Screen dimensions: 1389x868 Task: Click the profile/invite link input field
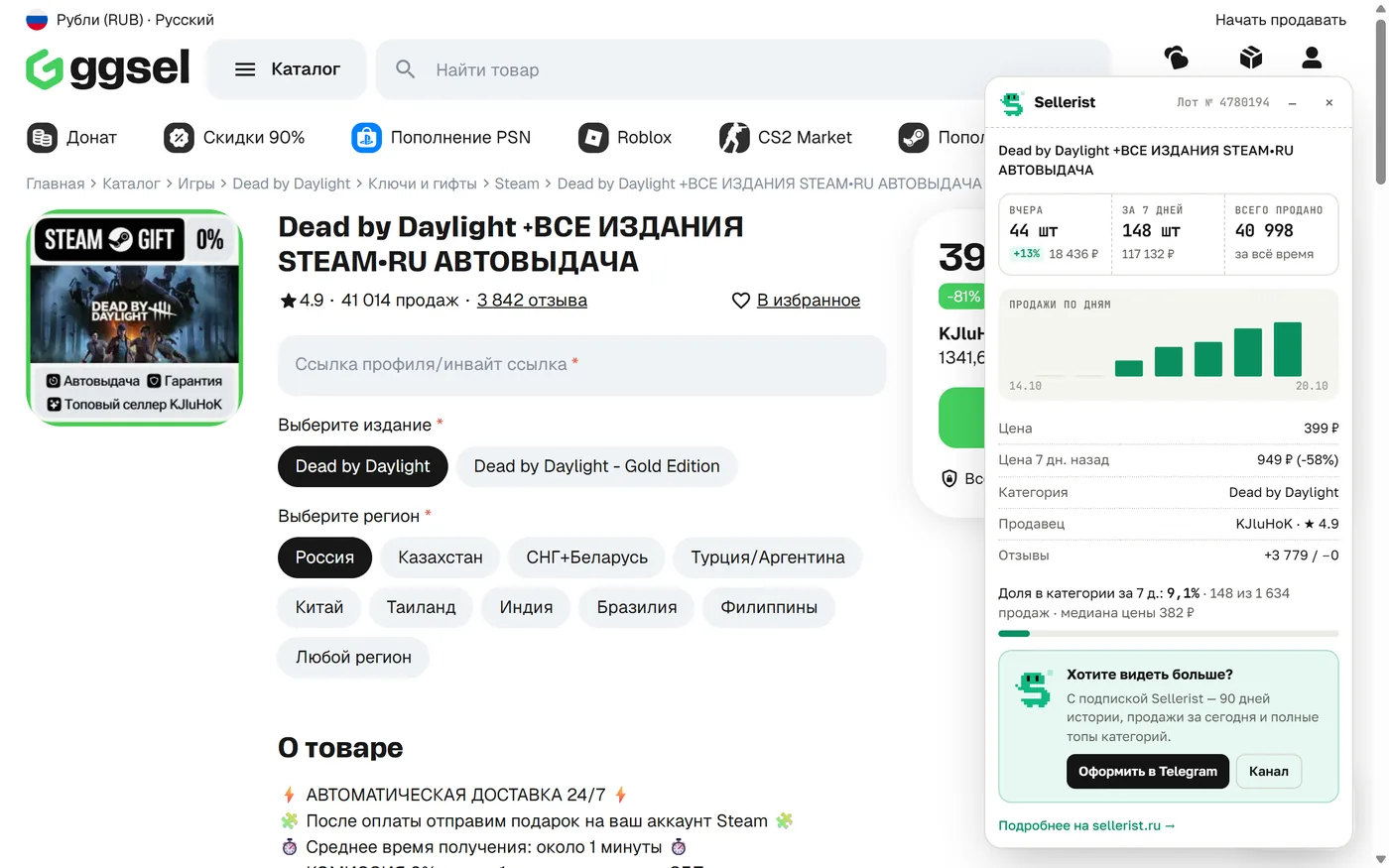tap(581, 365)
